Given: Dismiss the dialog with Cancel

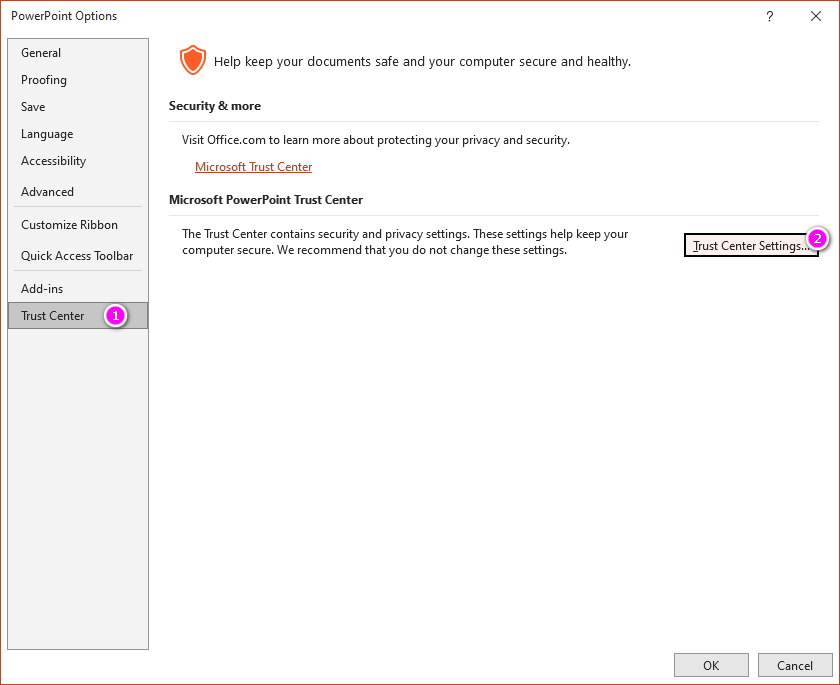Looking at the screenshot, I should [794, 665].
